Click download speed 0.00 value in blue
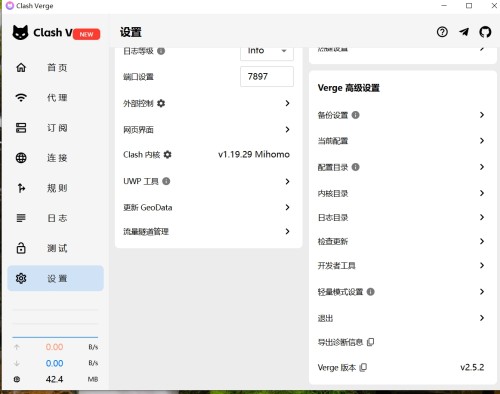This screenshot has width=500, height=394. 54,363
